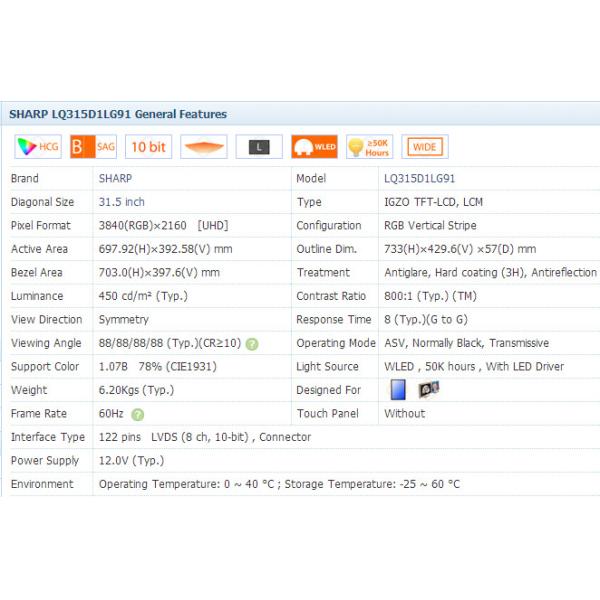This screenshot has height=600, width=600.
Task: Select the WLED, 50K hours light source value
Action: [x=474, y=367]
